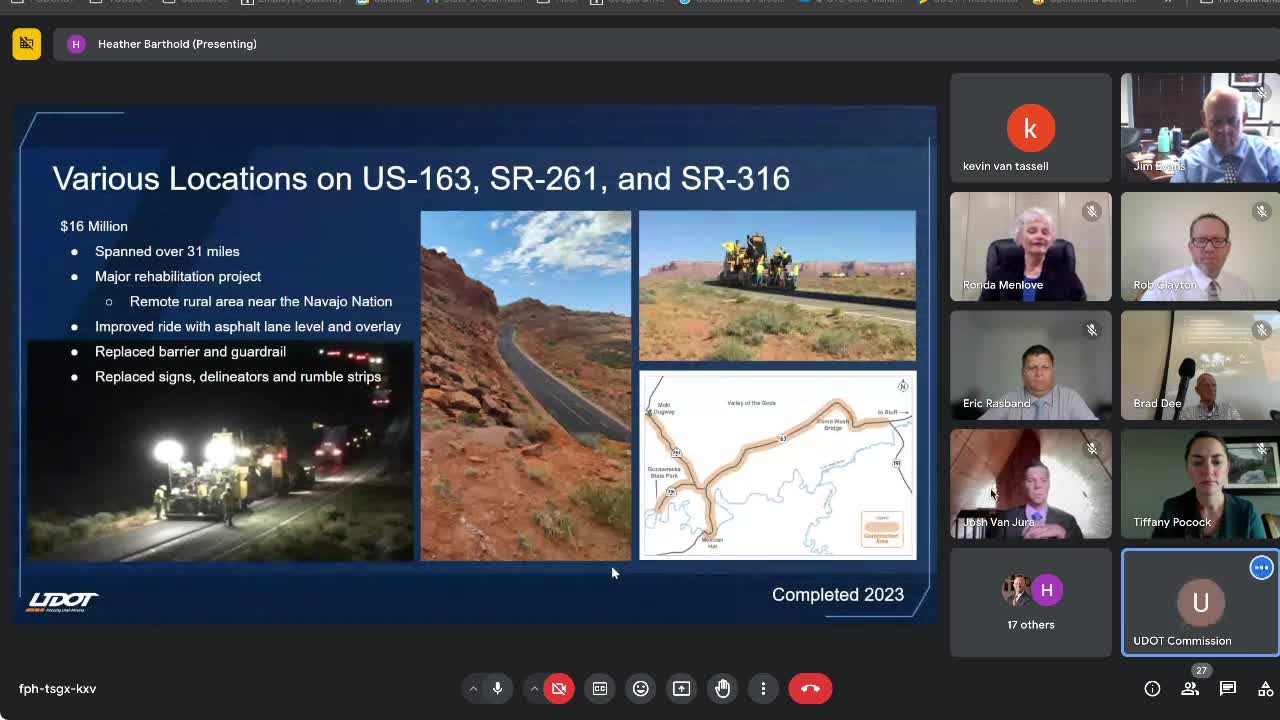This screenshot has width=1280, height=720.
Task: Open options on the UDOT Commission tile
Action: (x=1261, y=567)
